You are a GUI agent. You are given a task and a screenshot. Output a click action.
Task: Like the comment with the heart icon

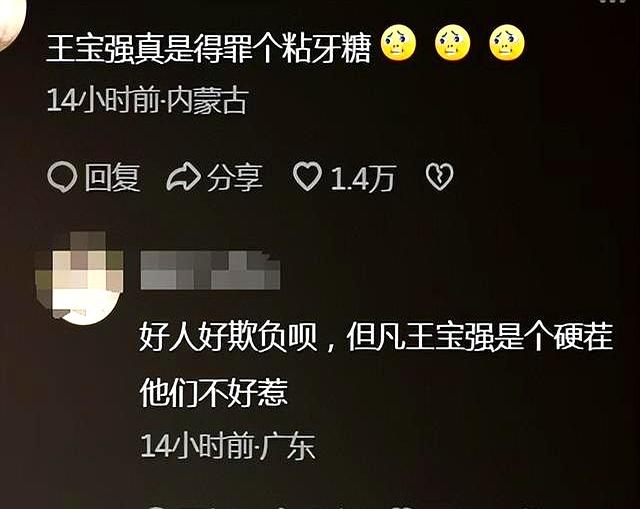307,177
